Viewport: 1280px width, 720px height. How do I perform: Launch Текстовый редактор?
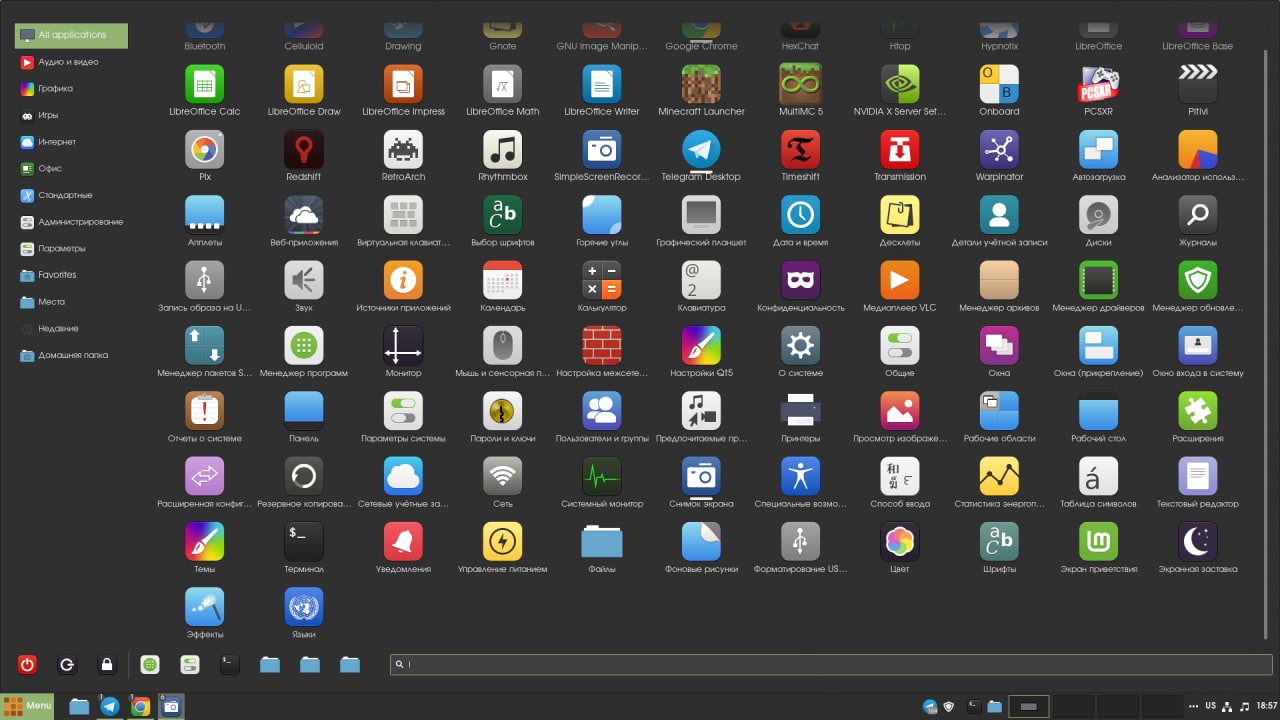1198,477
